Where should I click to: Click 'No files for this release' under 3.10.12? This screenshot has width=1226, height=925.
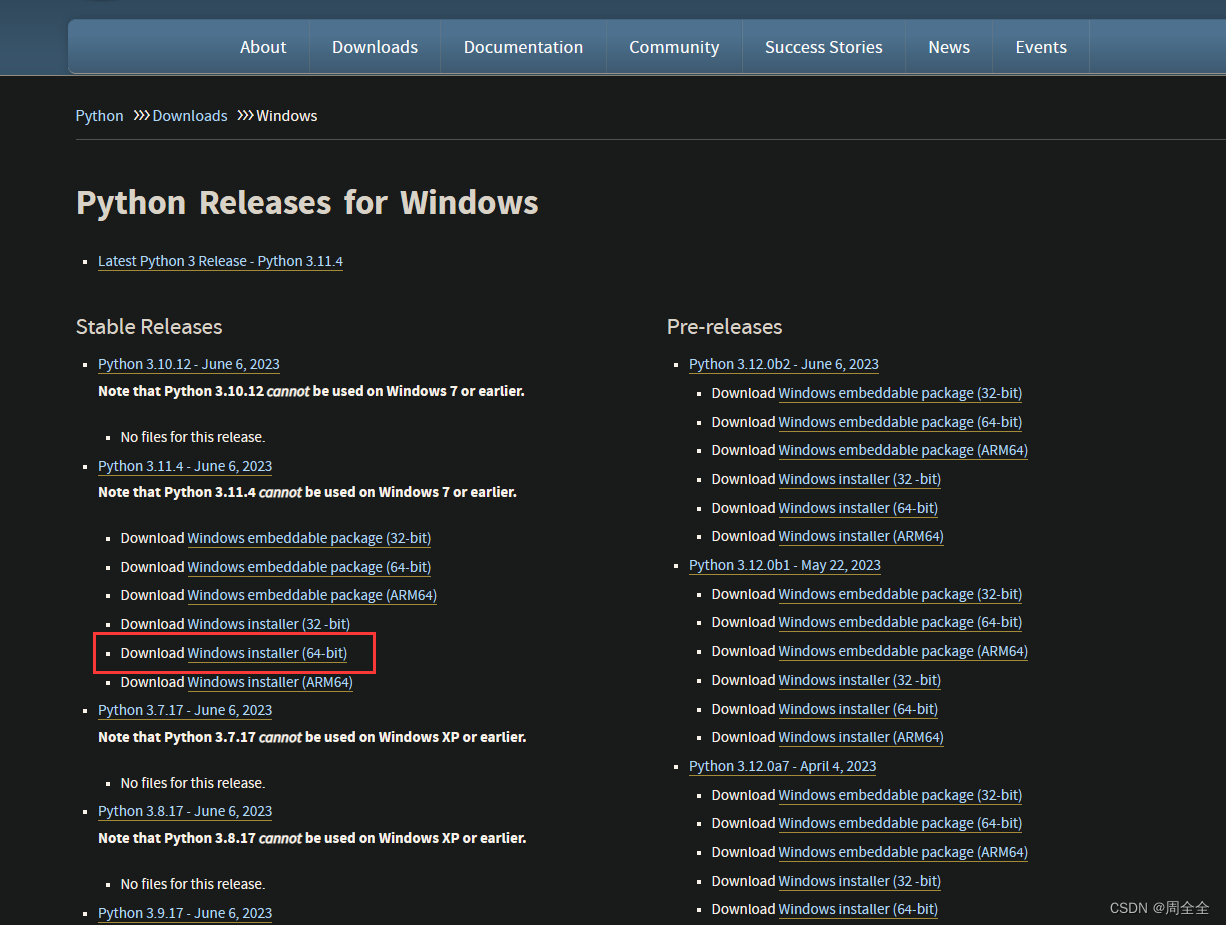[193, 437]
